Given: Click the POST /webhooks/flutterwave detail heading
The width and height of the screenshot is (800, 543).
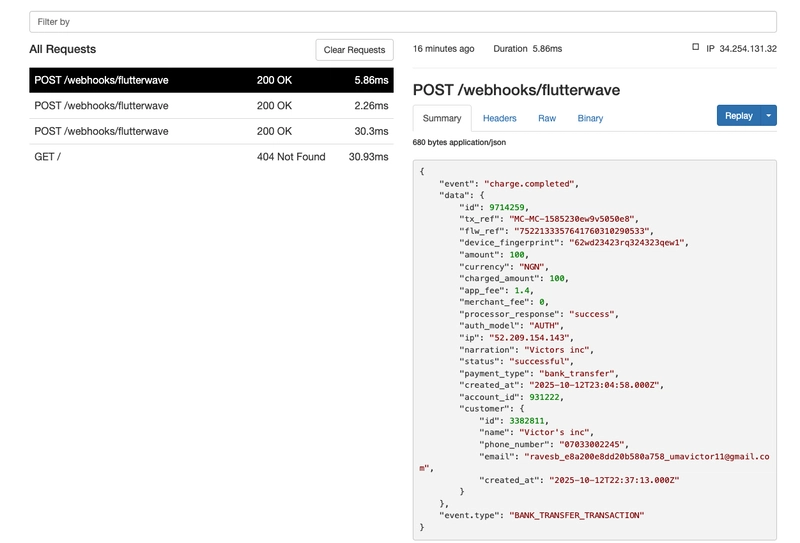Looking at the screenshot, I should pos(516,90).
